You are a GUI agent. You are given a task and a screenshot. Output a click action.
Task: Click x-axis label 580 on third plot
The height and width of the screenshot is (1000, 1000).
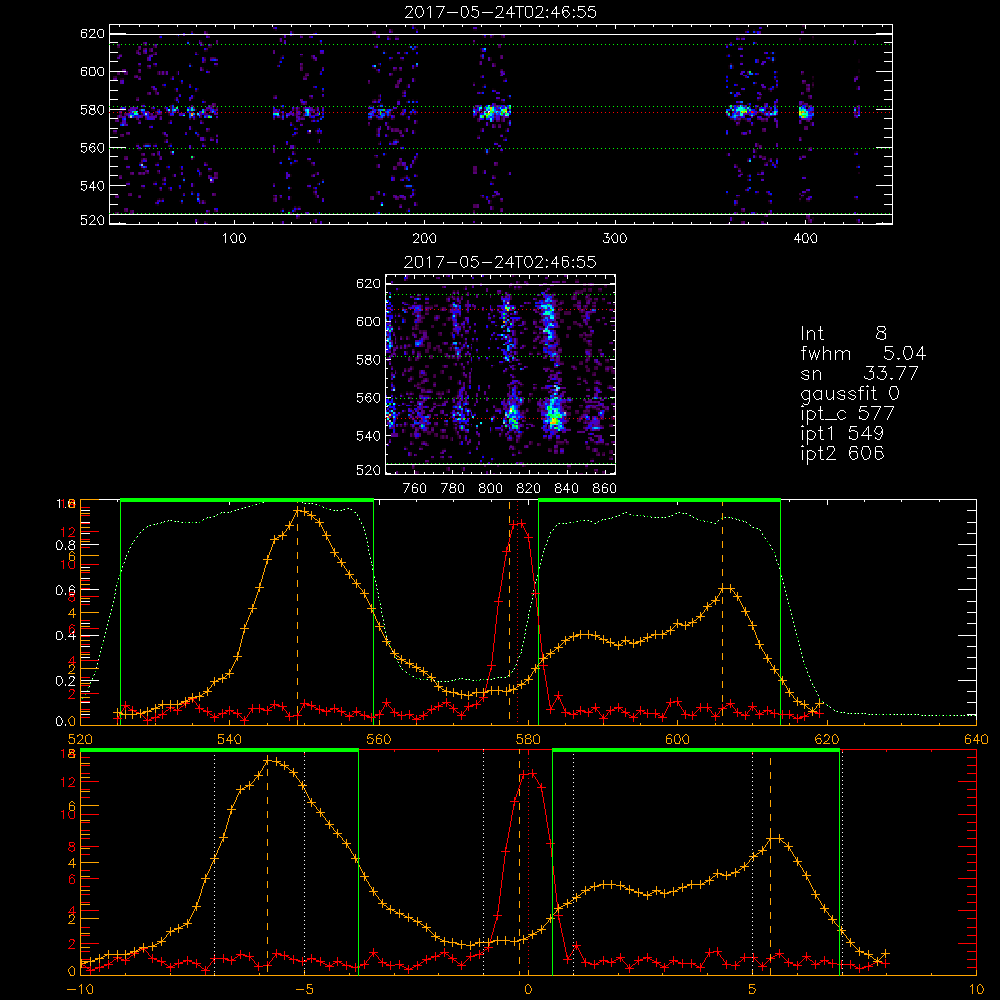528,739
